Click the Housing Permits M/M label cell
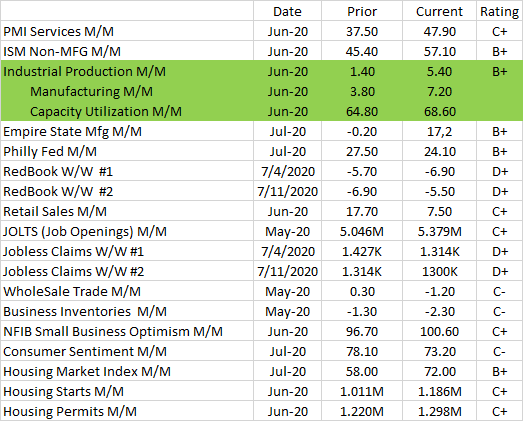The image size is (523, 421). (x=127, y=411)
